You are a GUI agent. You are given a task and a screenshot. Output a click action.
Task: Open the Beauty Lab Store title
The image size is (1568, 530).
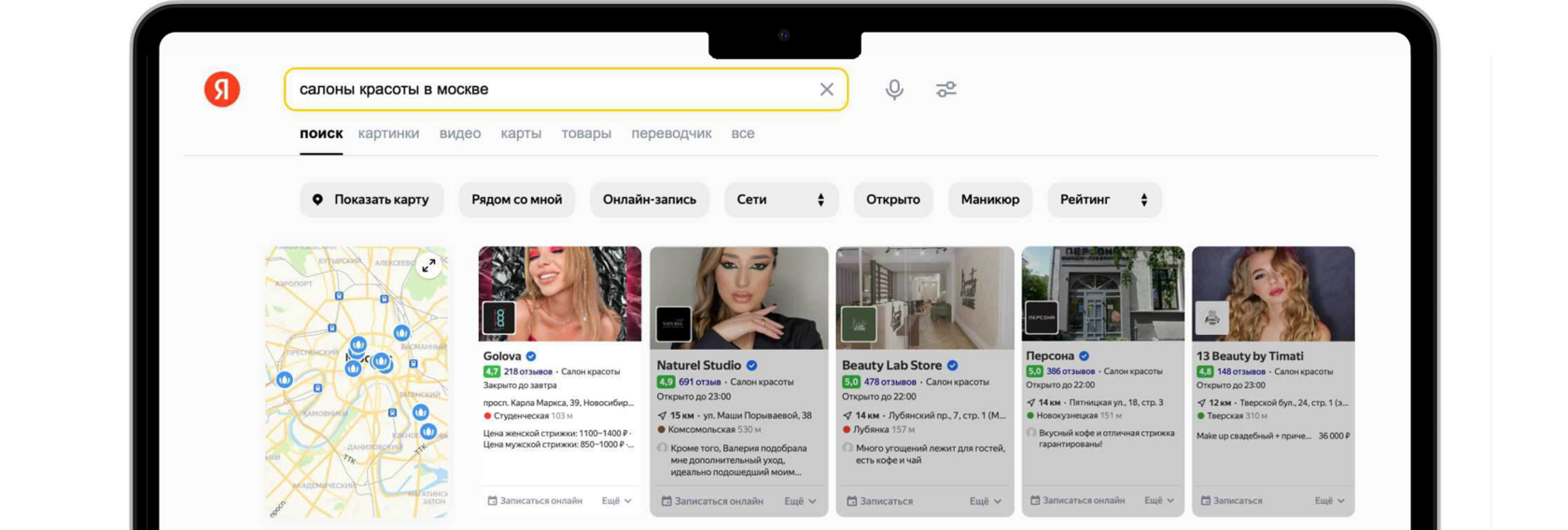click(892, 366)
